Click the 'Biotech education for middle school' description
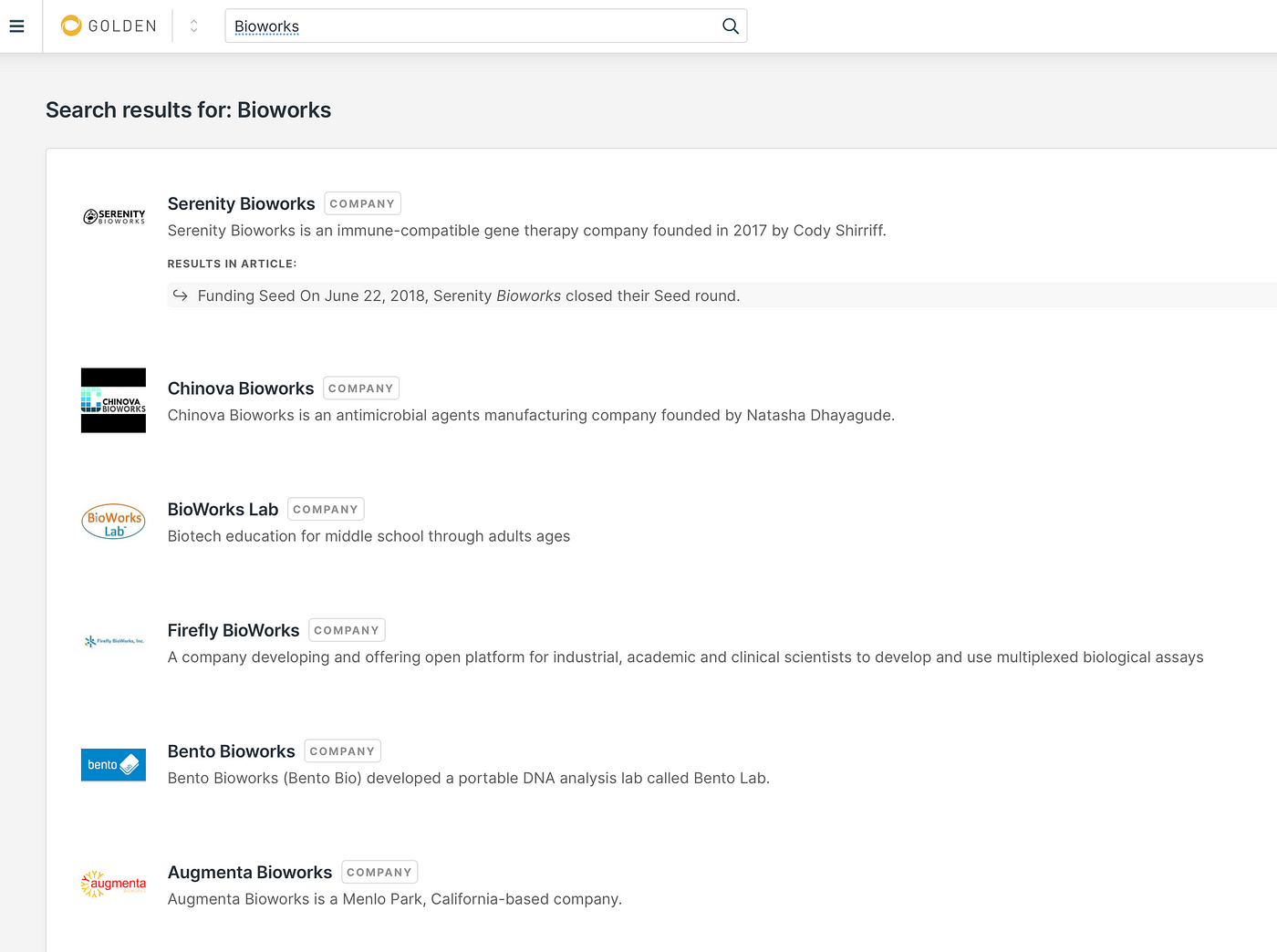The image size is (1277, 952). point(369,536)
